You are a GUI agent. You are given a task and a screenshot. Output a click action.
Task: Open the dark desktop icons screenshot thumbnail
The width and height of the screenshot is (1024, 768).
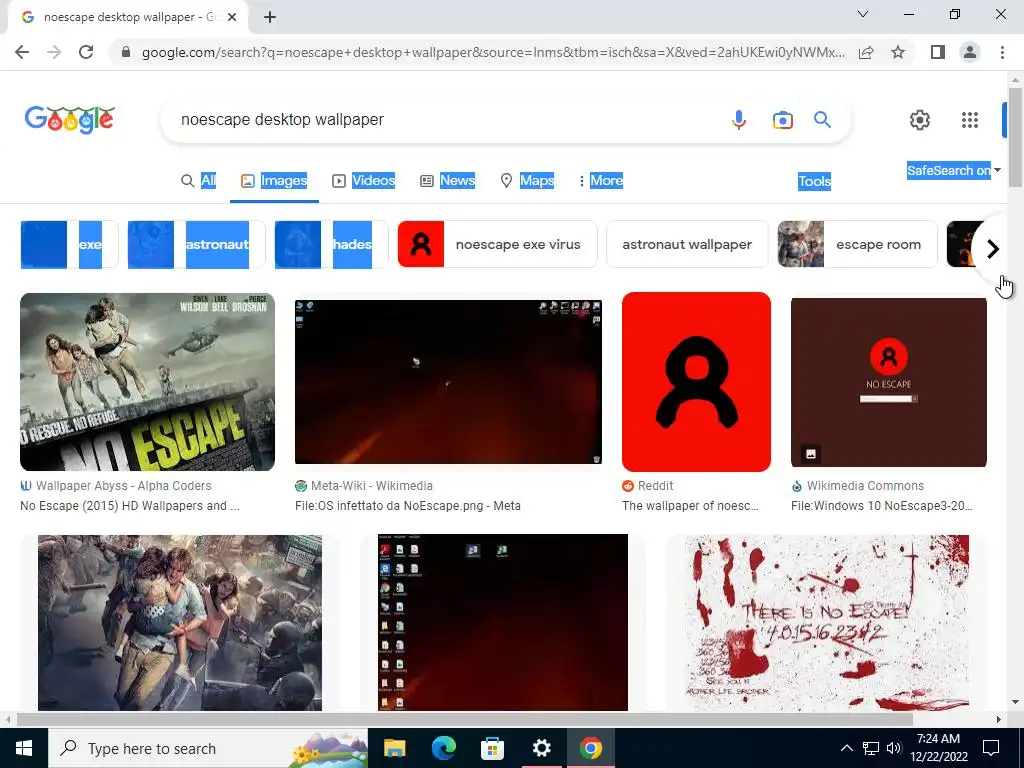tap(503, 622)
